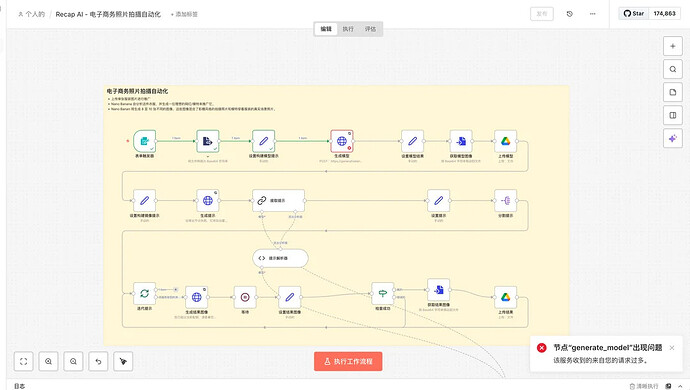Screen dimensions: 690x390
Task: Open the 分割提示 split-out node
Action: pos(506,201)
